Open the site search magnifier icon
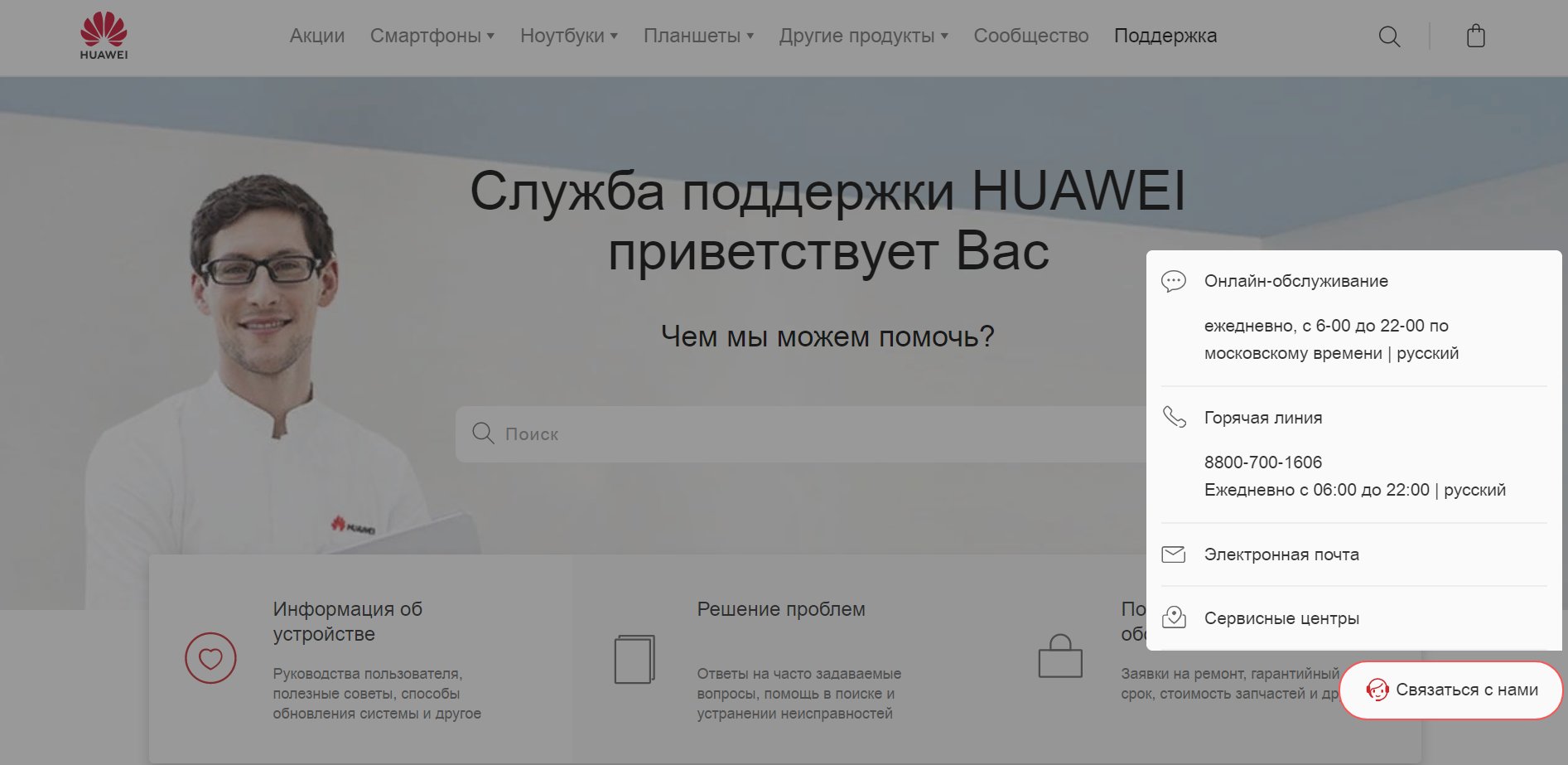 (1389, 36)
